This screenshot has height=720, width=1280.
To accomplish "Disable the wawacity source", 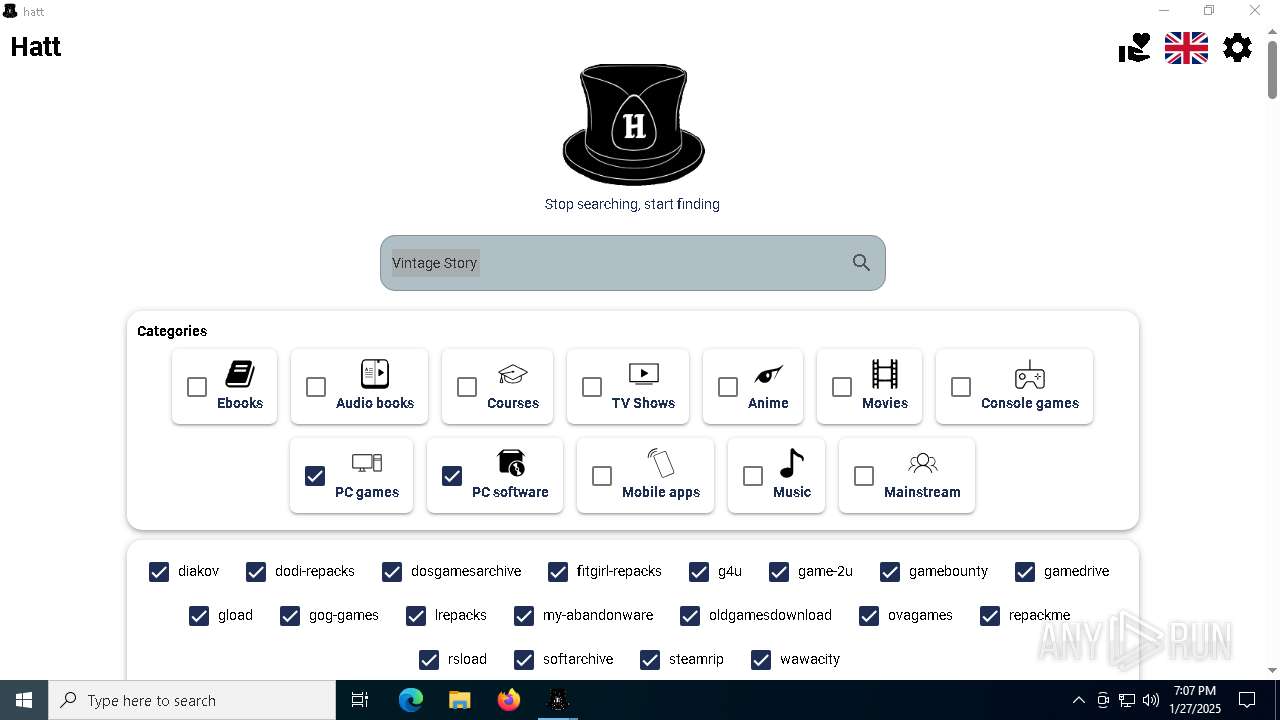I will click(x=761, y=659).
